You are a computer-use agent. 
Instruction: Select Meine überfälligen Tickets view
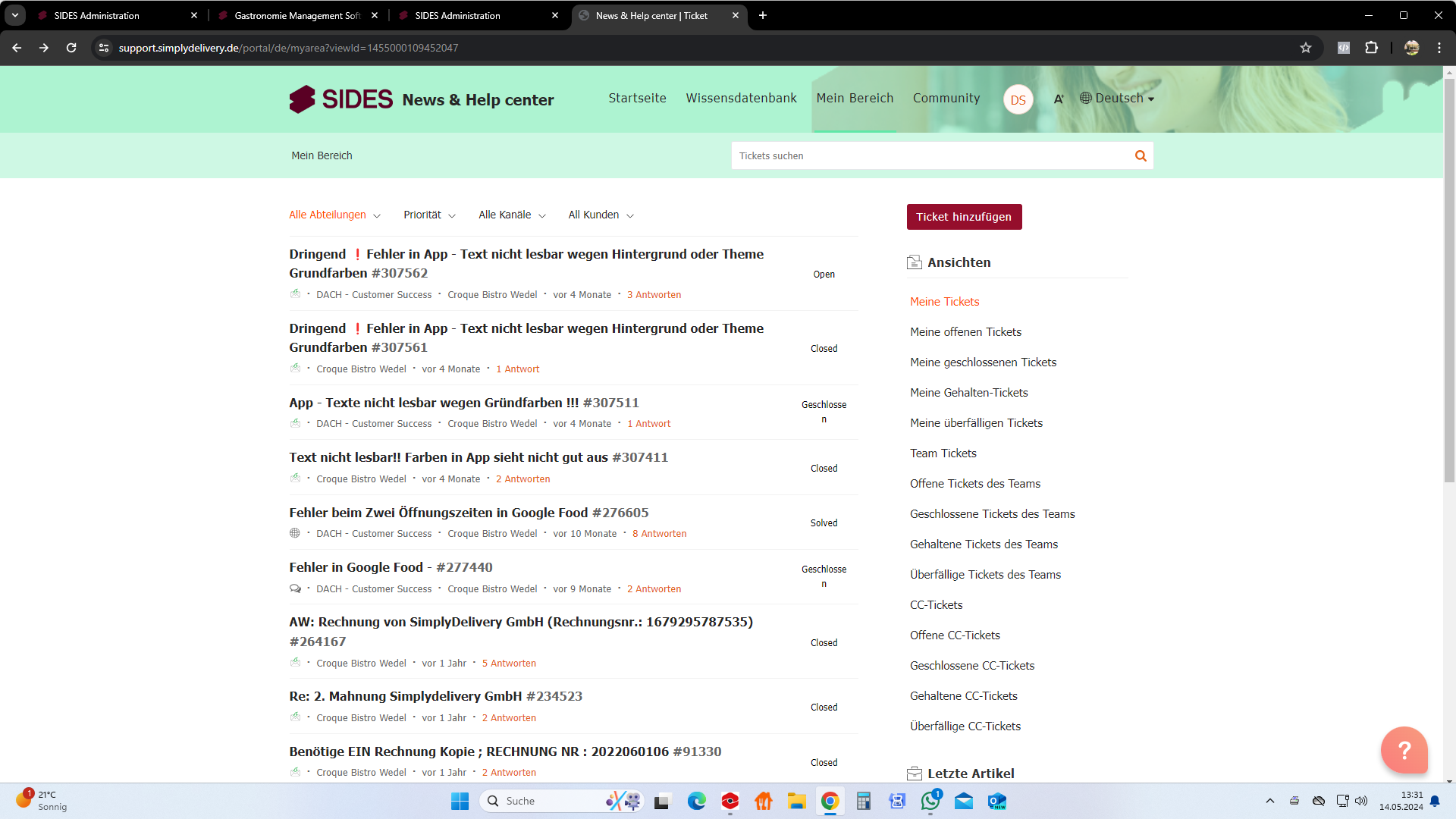(x=976, y=422)
